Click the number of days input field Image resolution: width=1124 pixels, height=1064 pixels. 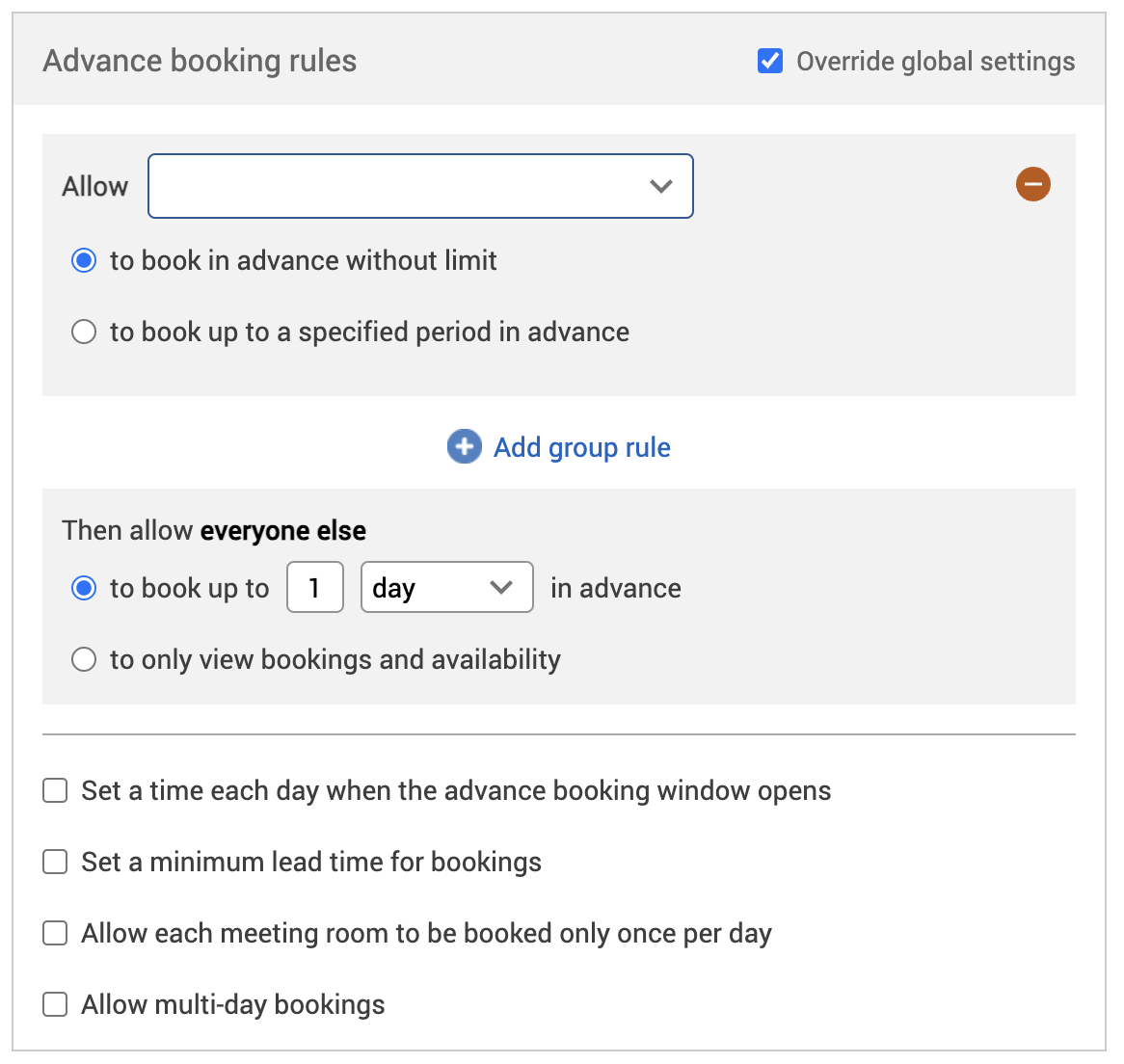click(315, 587)
